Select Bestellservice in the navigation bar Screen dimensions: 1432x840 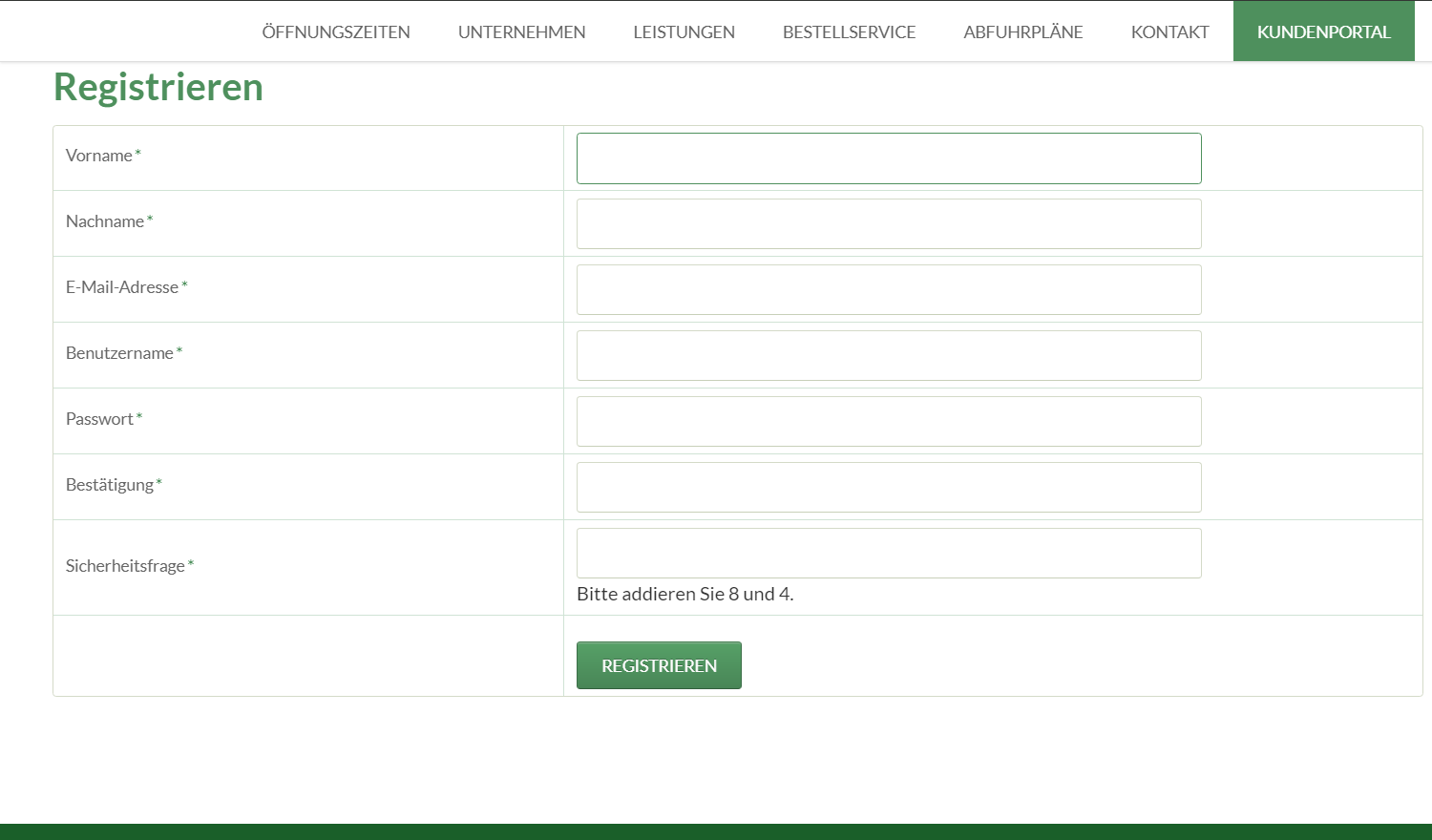[849, 32]
